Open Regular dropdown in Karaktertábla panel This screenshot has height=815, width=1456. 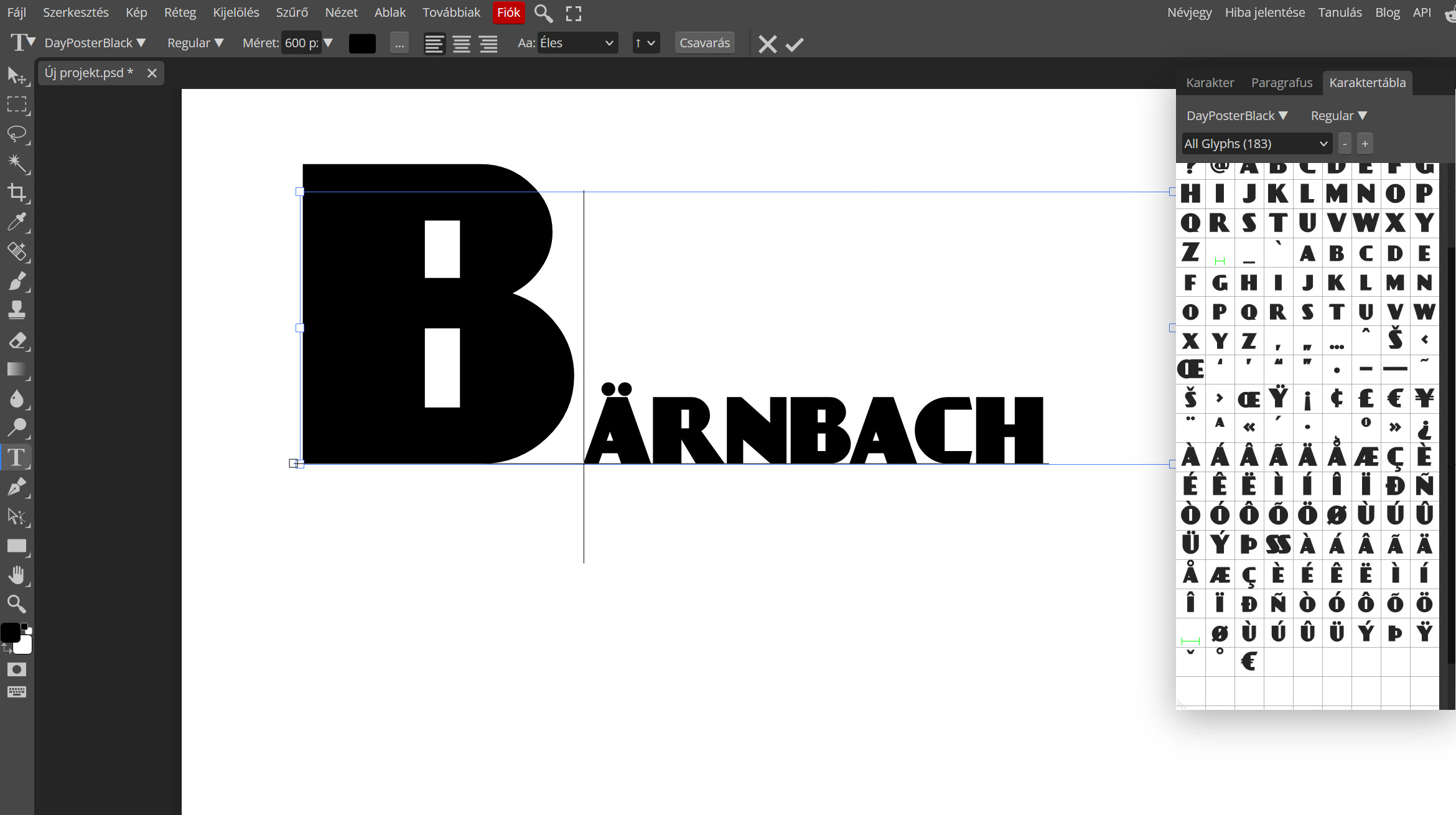1339,116
